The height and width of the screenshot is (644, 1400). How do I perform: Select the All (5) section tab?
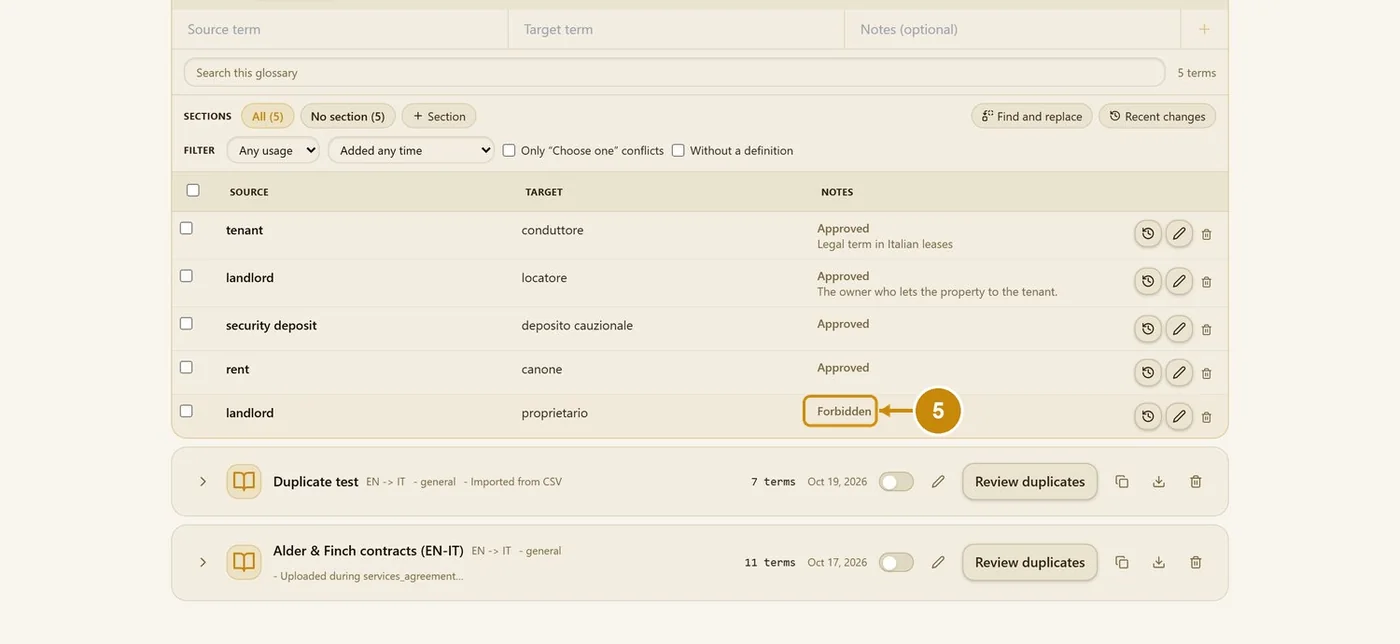pyautogui.click(x=267, y=116)
